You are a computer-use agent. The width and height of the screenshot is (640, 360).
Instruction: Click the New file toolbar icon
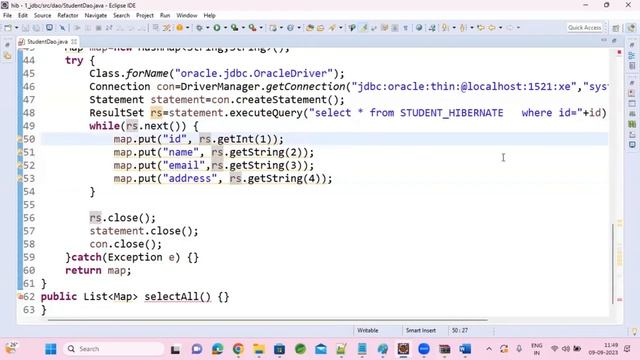8,28
